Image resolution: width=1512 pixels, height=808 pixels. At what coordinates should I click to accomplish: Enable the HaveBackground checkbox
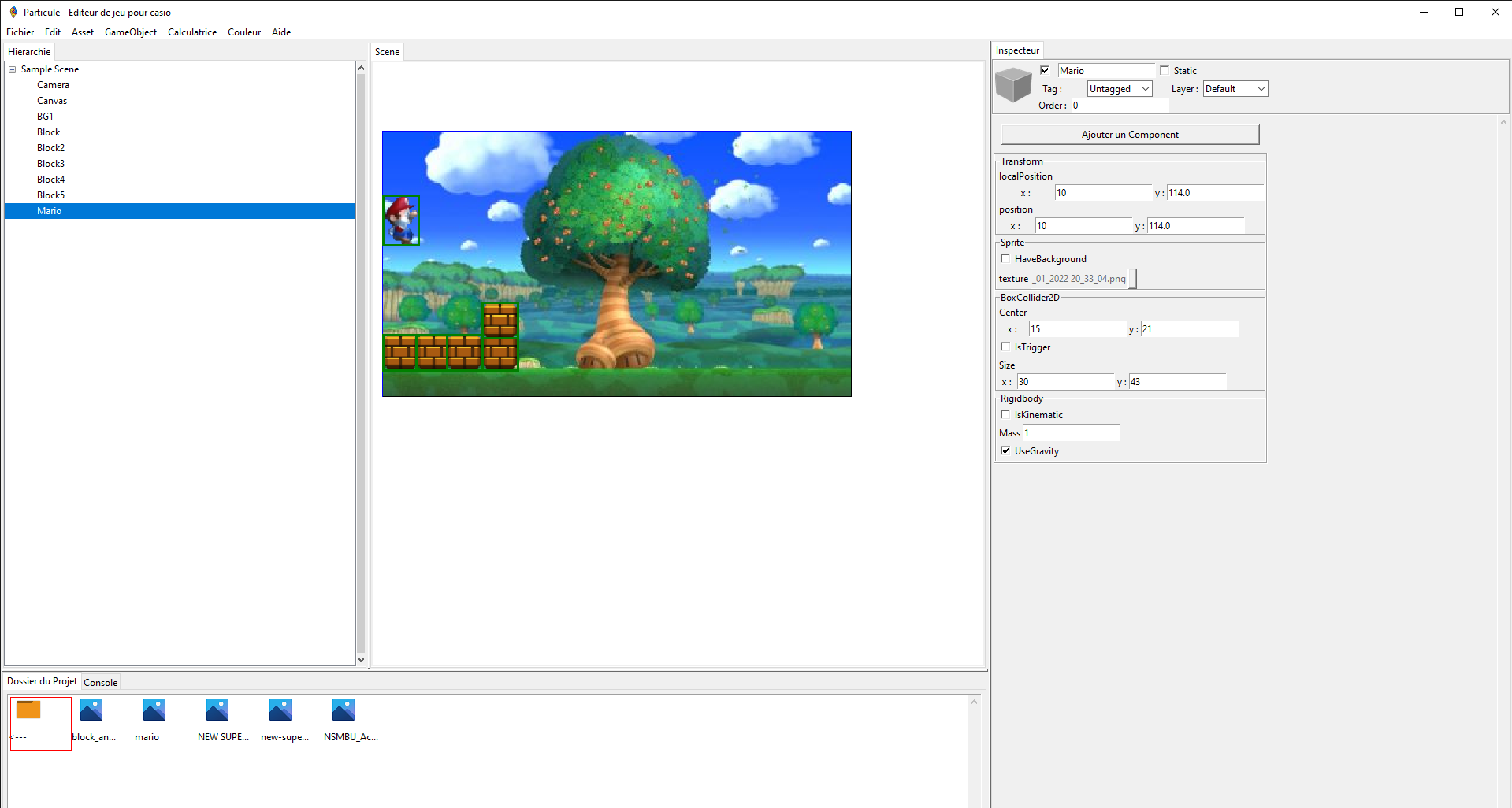pyautogui.click(x=1005, y=258)
